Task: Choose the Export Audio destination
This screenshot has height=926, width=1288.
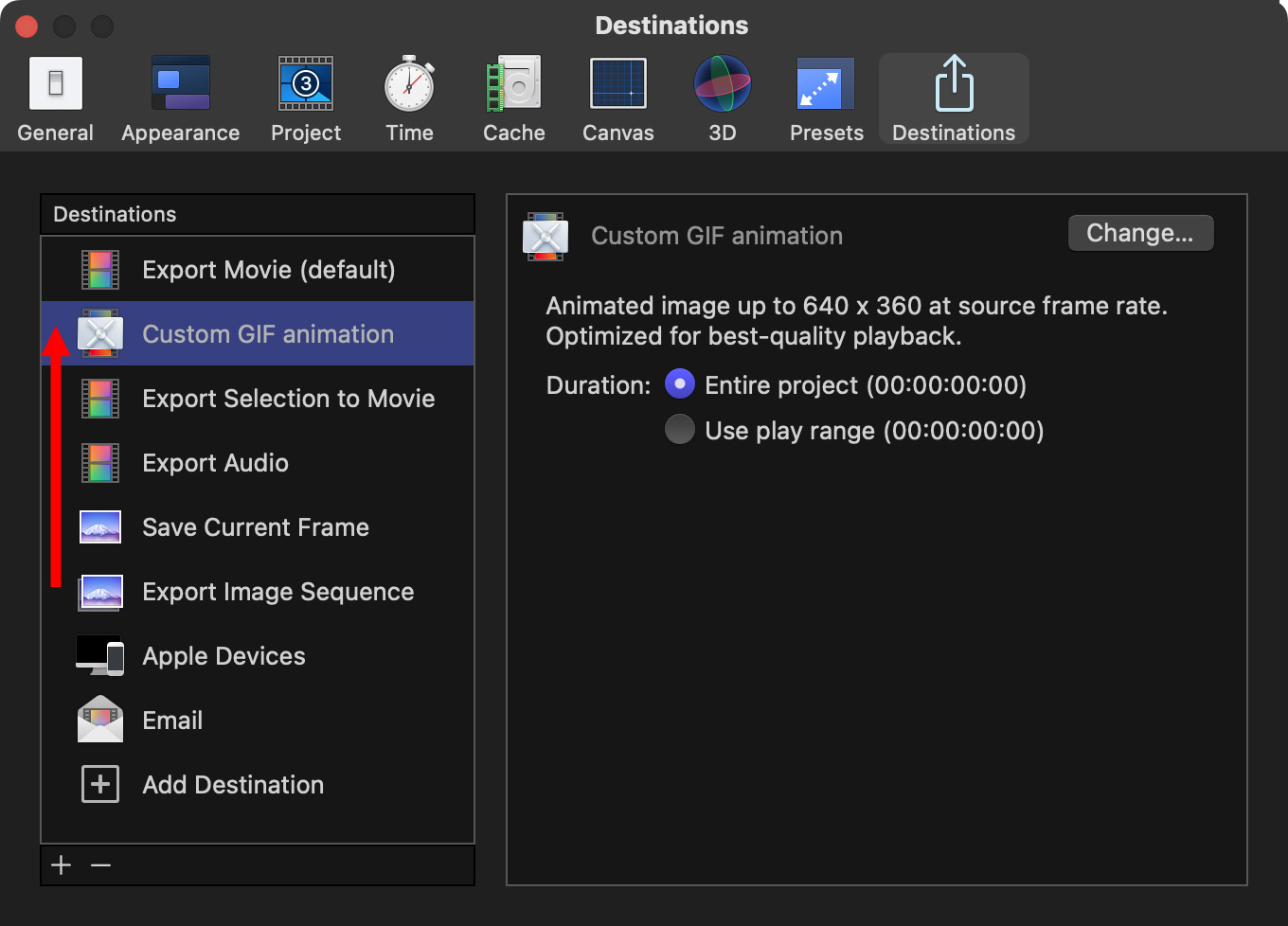Action: (215, 463)
